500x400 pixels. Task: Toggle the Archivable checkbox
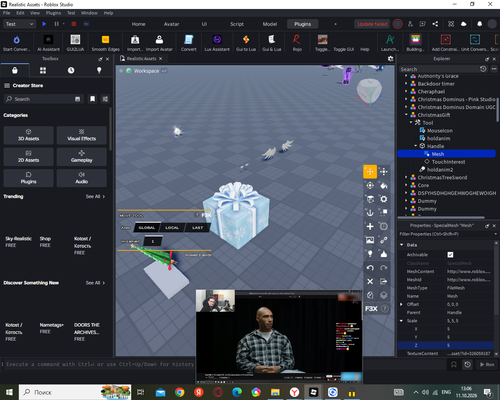pyautogui.click(x=450, y=255)
